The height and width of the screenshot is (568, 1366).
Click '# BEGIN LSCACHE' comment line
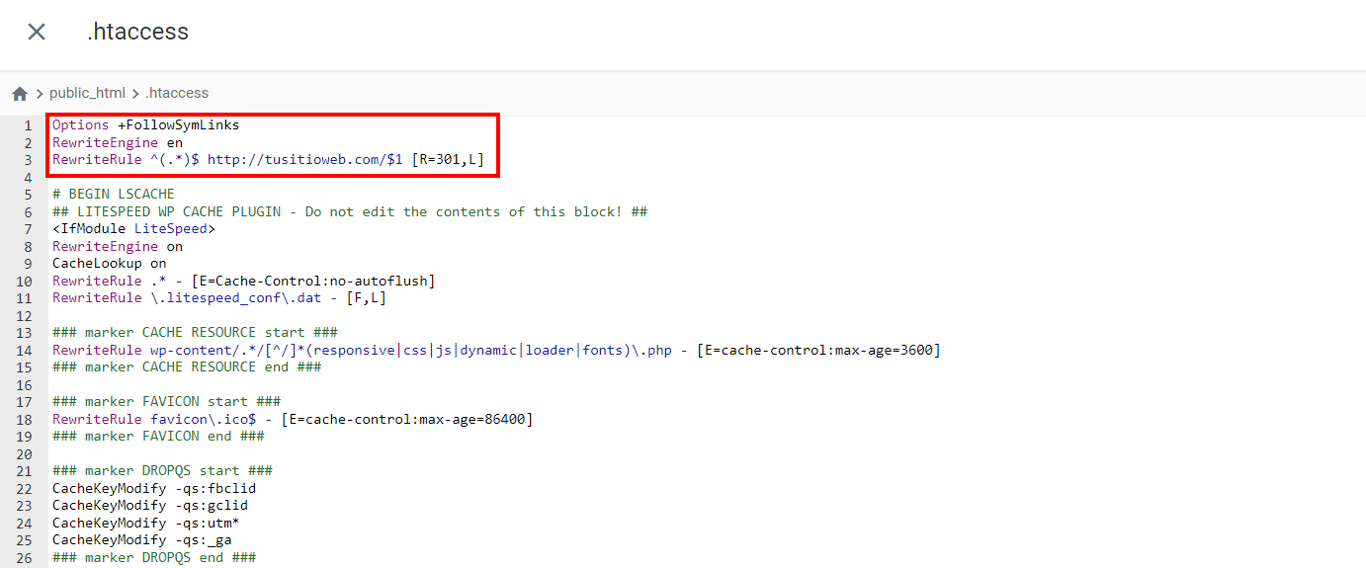pos(113,194)
